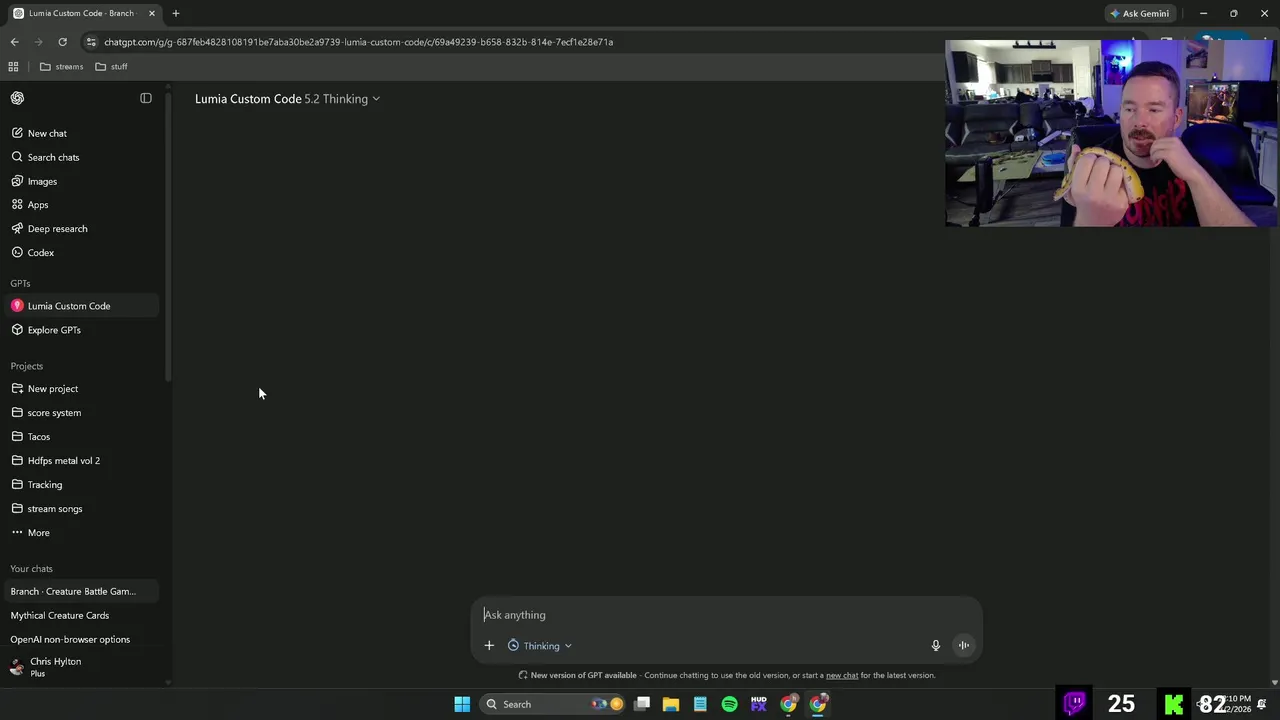The image size is (1280, 720).
Task: Open Deep research
Action: click(x=80, y=229)
